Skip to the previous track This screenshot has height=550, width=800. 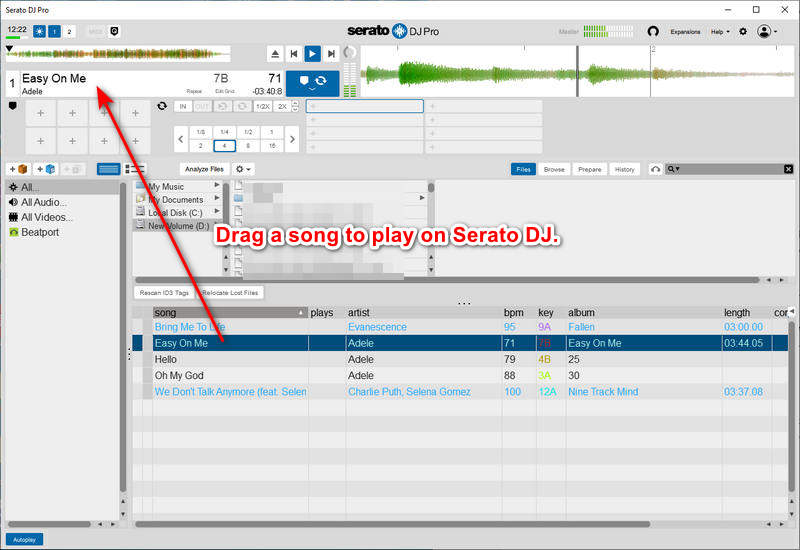click(x=293, y=53)
